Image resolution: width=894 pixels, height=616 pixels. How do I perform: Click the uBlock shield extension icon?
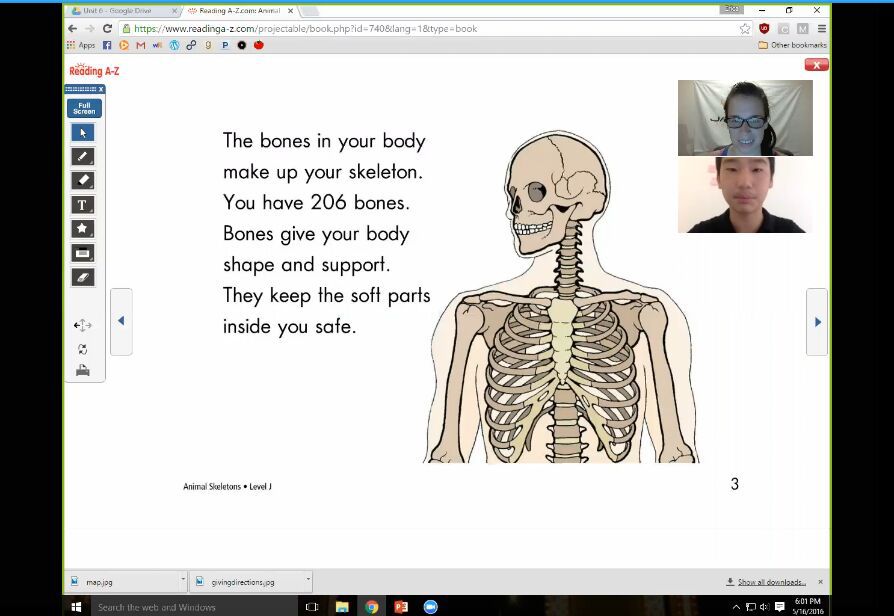click(765, 29)
